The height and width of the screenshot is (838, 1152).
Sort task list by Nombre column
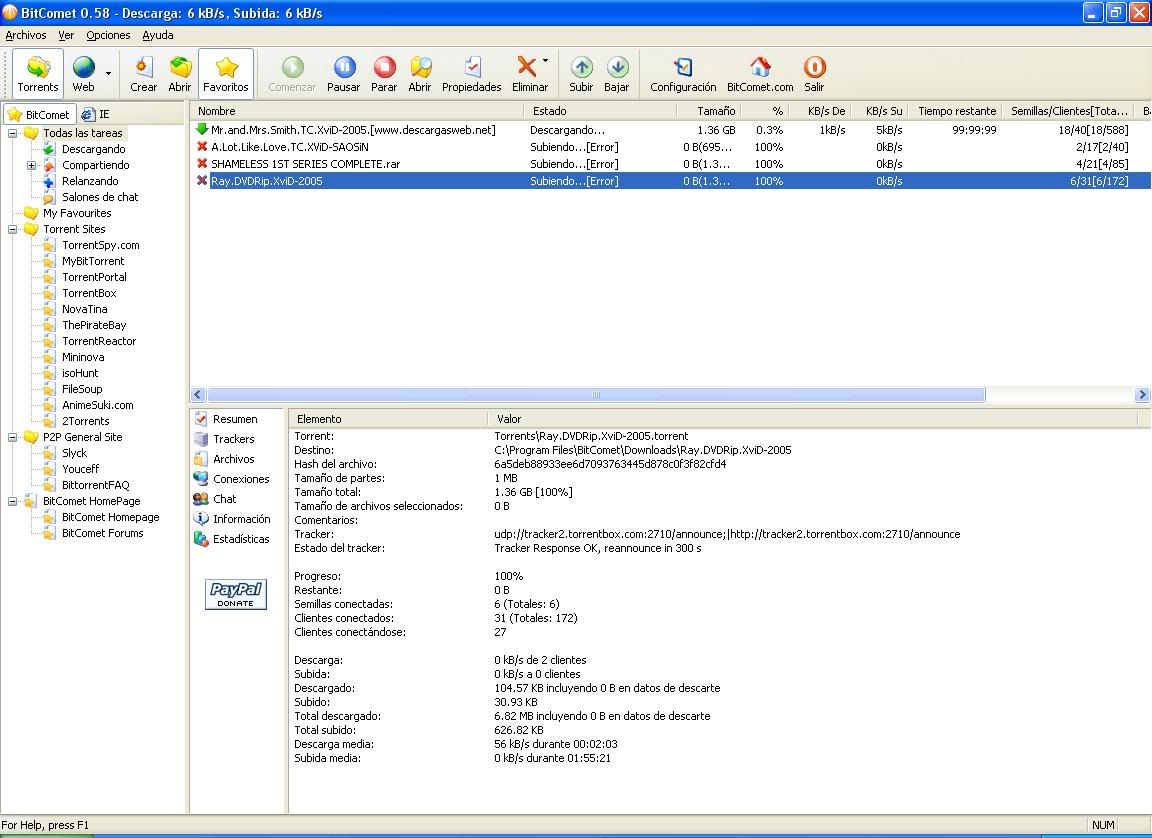pyautogui.click(x=357, y=111)
